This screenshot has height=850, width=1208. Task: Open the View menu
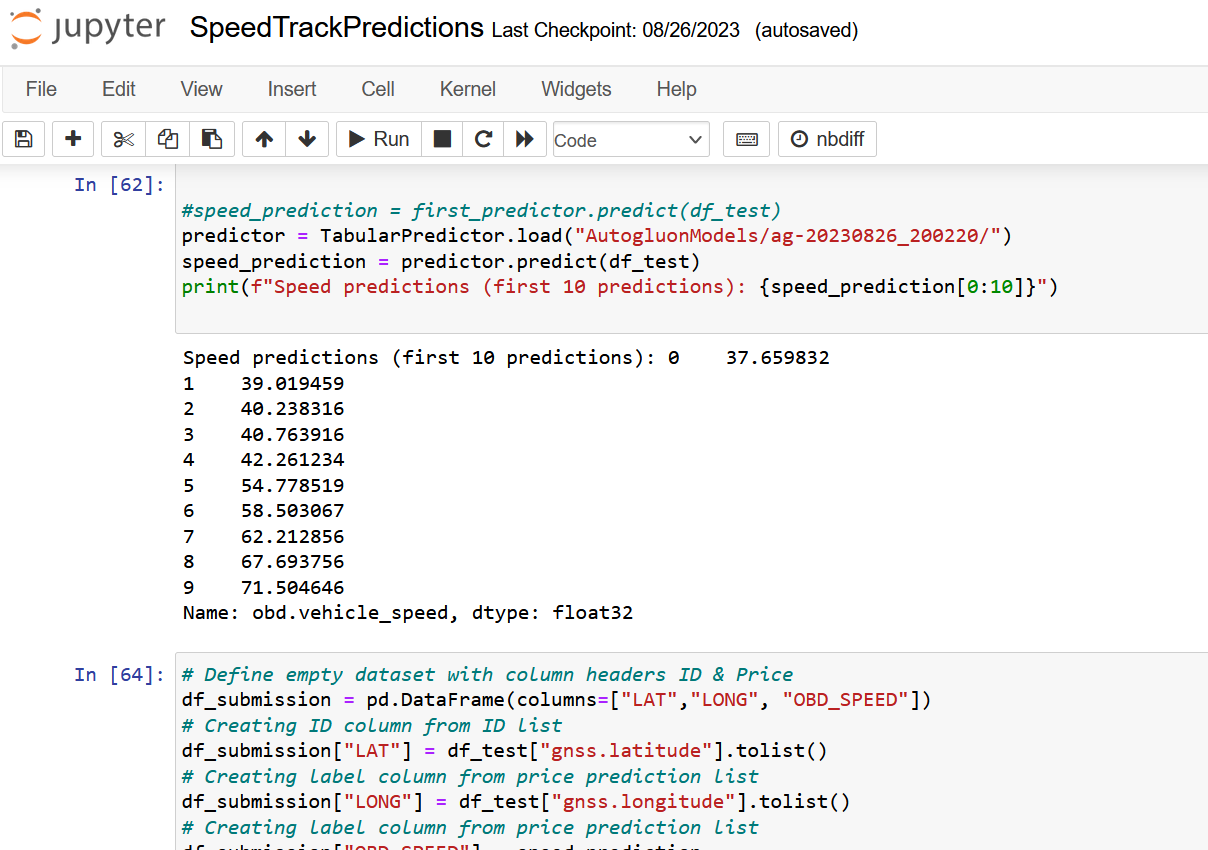(x=201, y=89)
